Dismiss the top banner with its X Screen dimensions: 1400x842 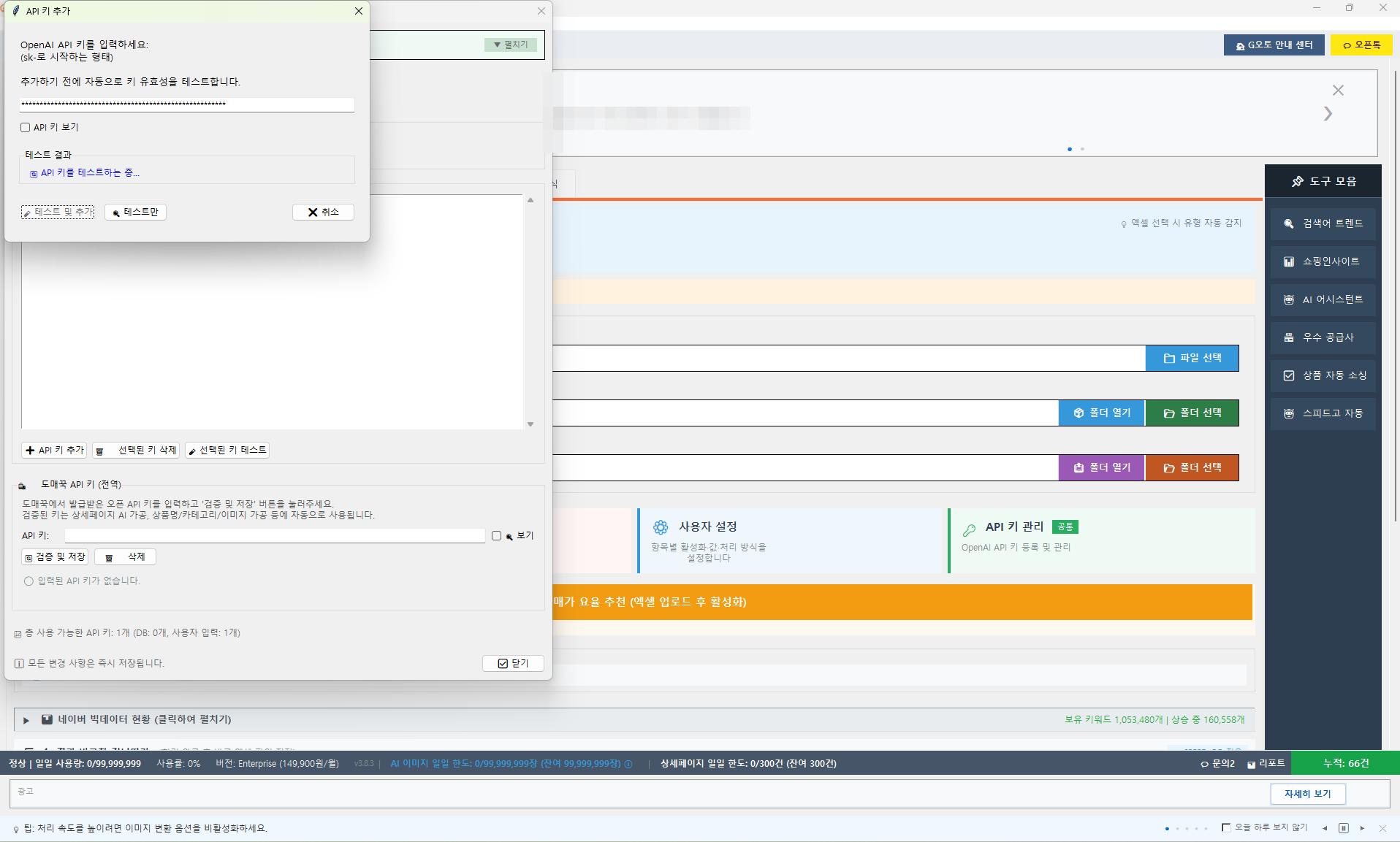tap(1338, 91)
